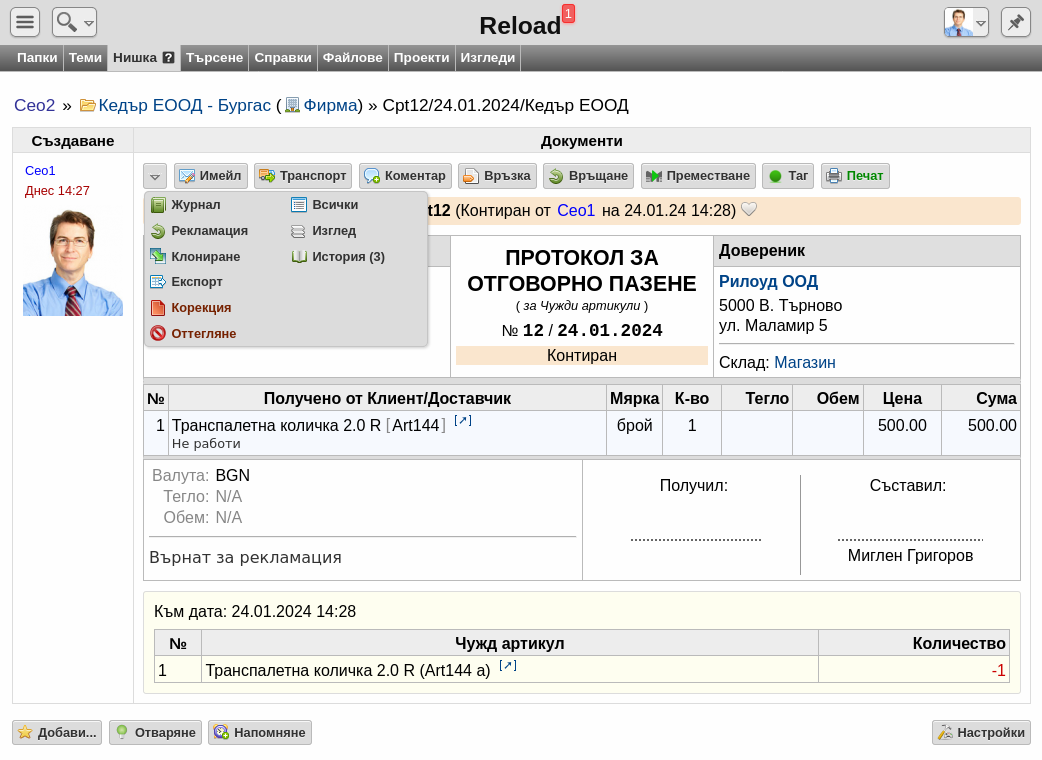Viewport: 1042px width, 760px height.
Task: Open the hamburger main menu
Action: (x=25, y=22)
